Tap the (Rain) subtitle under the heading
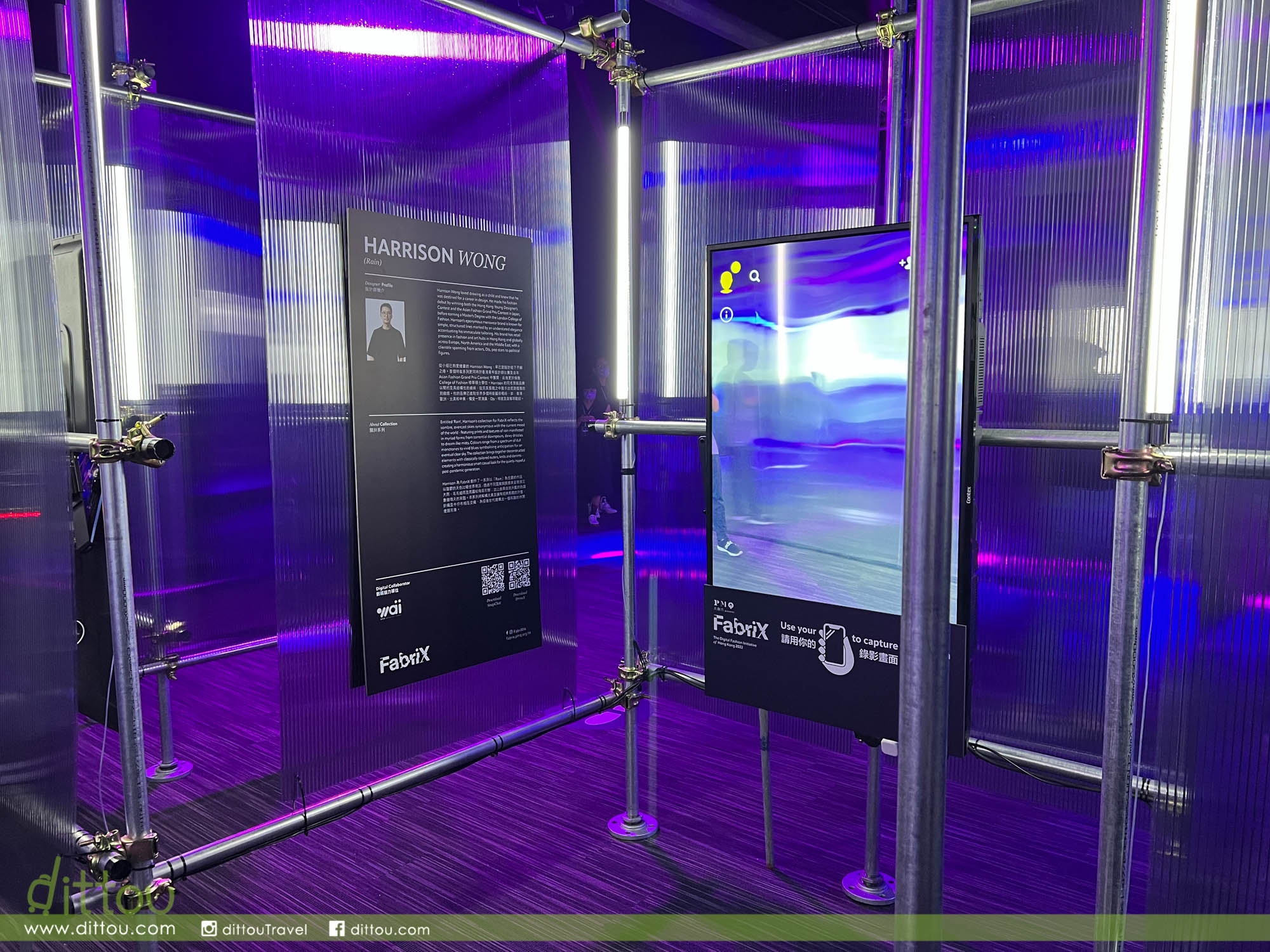 tap(373, 261)
